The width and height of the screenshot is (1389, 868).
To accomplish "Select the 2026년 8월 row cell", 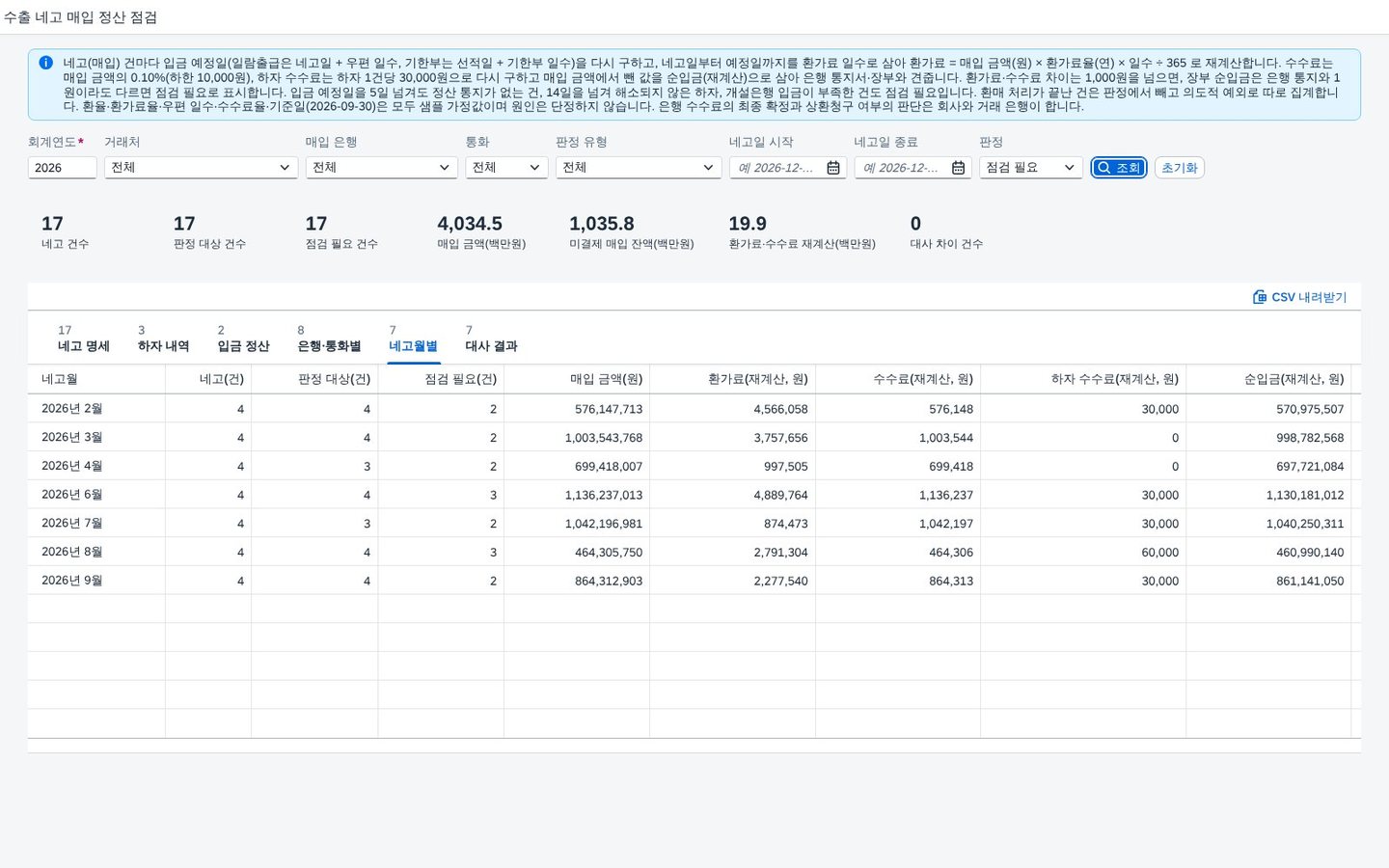I will pos(96,552).
